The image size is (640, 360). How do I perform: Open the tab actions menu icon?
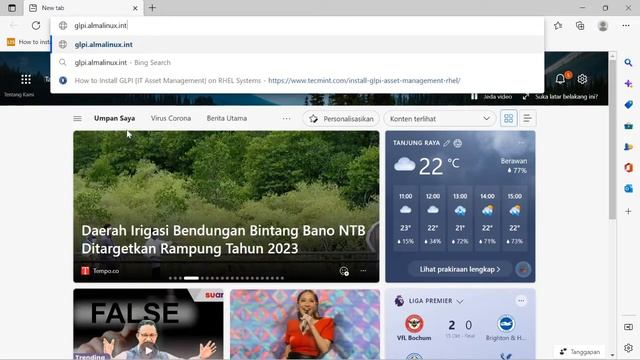tap(12, 8)
